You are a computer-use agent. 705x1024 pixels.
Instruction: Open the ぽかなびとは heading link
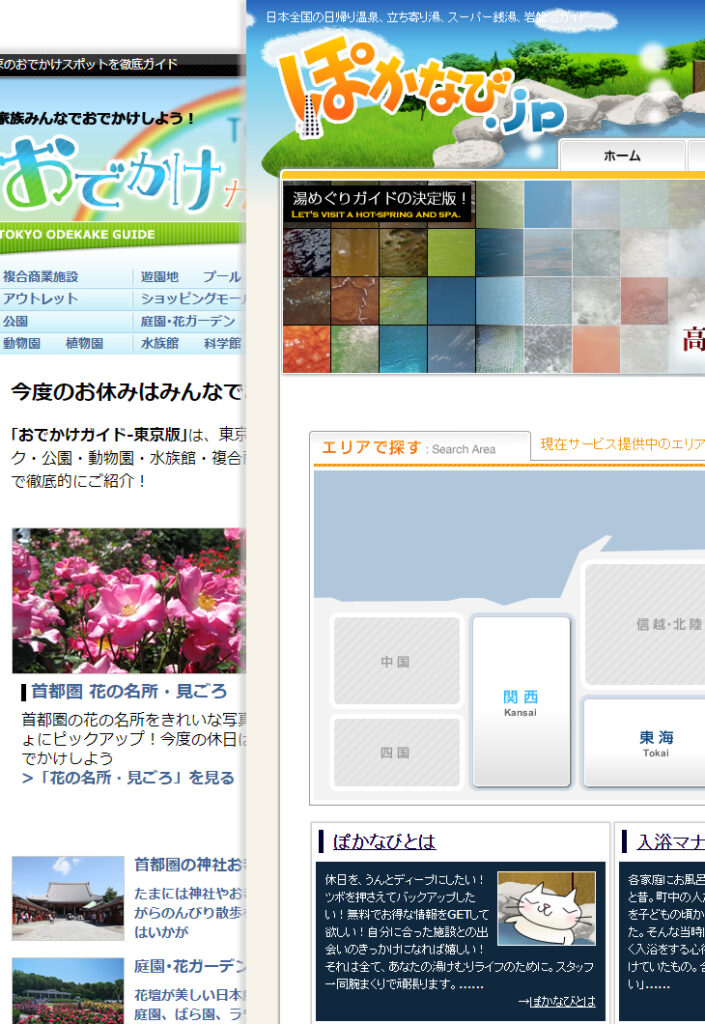384,841
